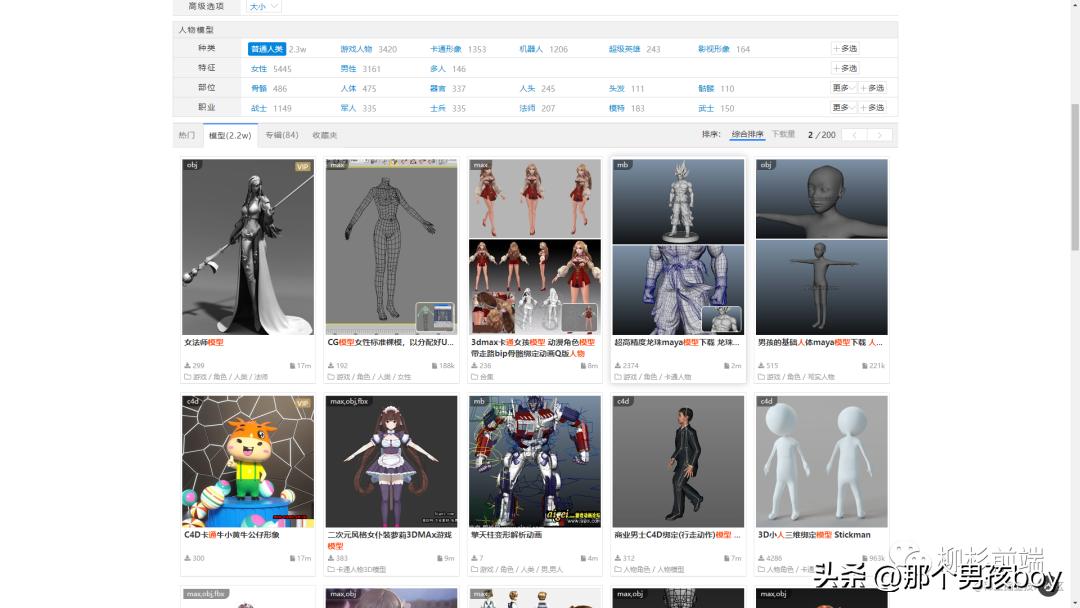Enable the 战士 occupation filter

(258, 107)
